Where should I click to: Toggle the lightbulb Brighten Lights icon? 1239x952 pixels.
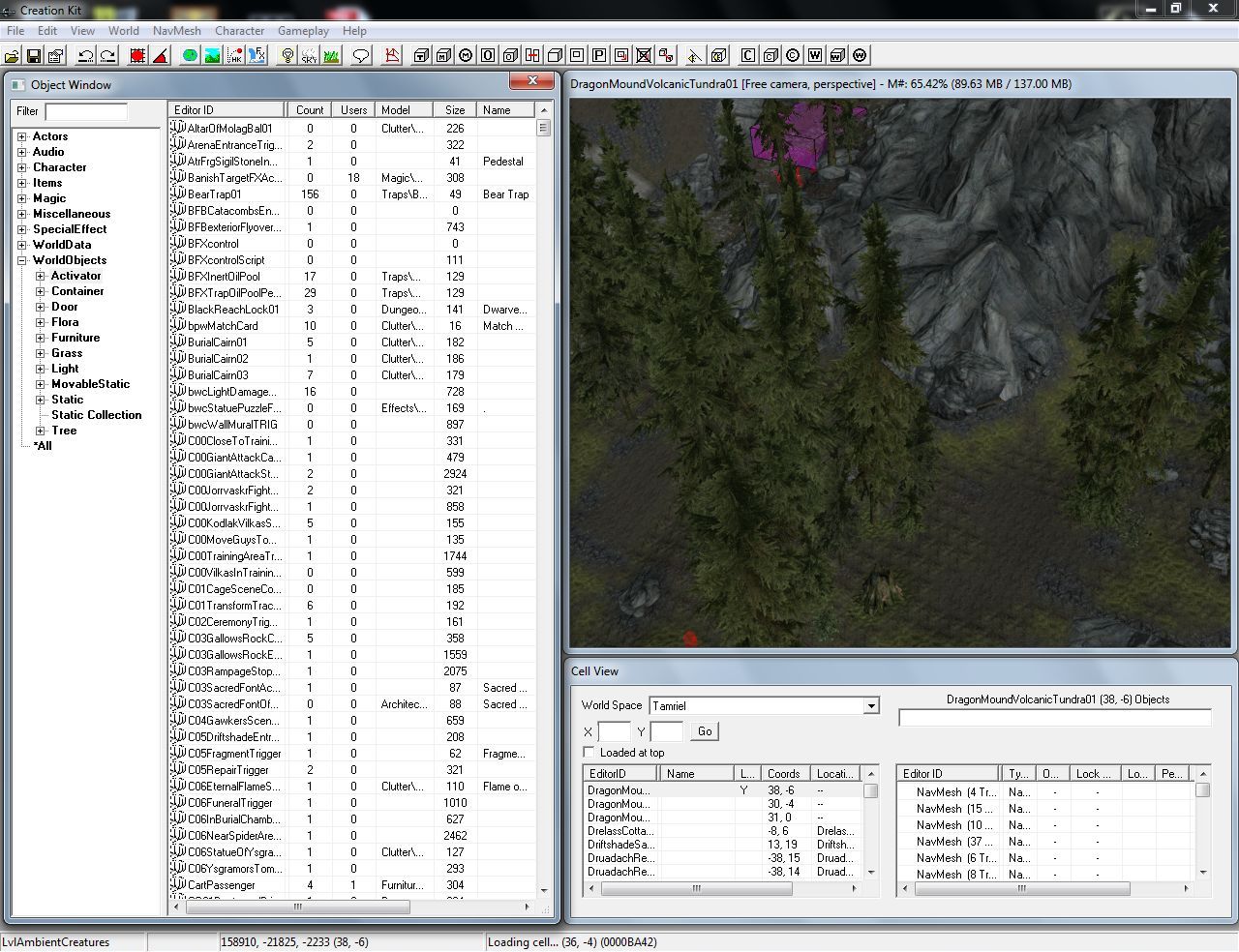tap(287, 56)
